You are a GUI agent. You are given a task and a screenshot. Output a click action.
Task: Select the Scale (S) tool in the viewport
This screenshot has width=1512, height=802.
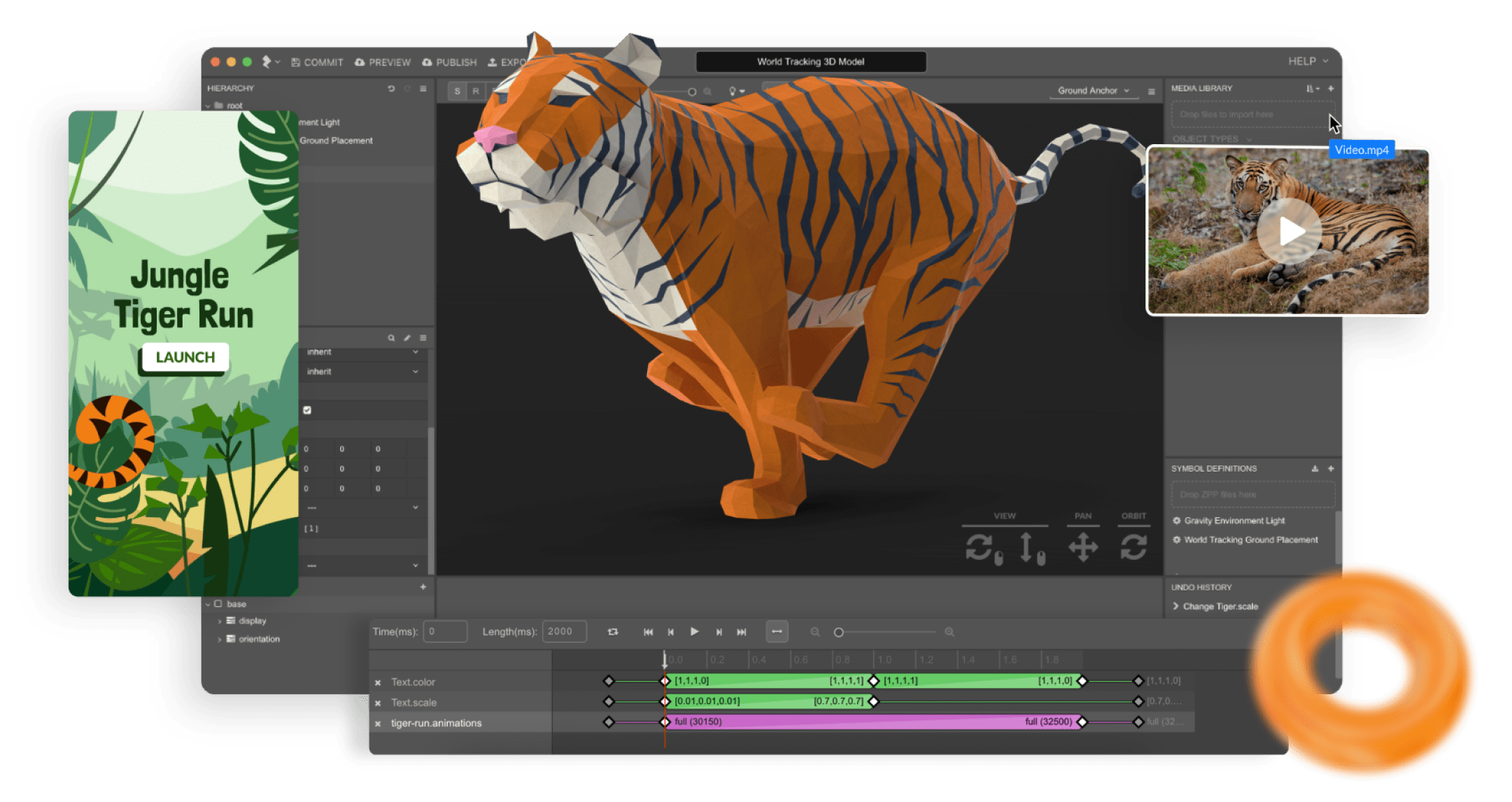point(457,90)
